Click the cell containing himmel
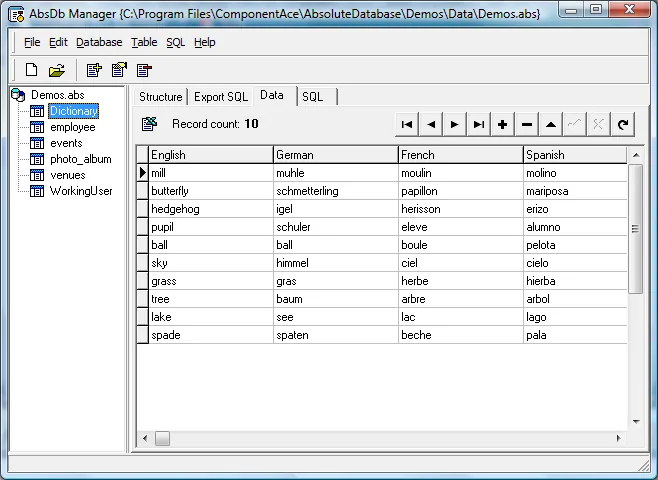This screenshot has height=480, width=658. click(336, 263)
